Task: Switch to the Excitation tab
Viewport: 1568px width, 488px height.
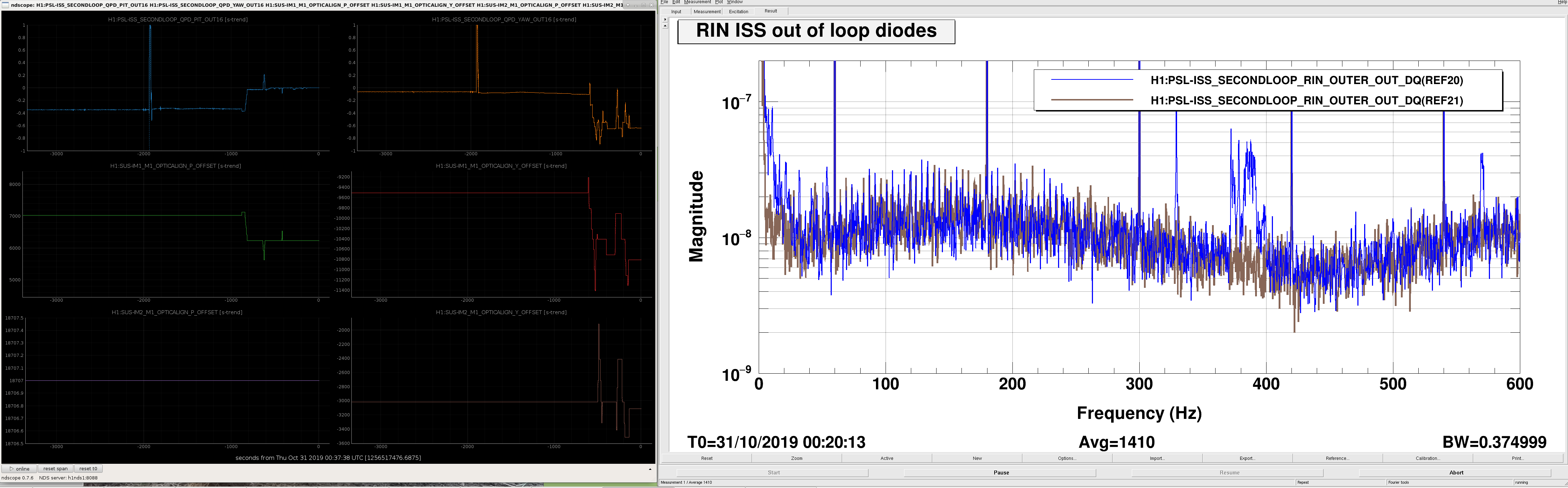Action: 738,11
